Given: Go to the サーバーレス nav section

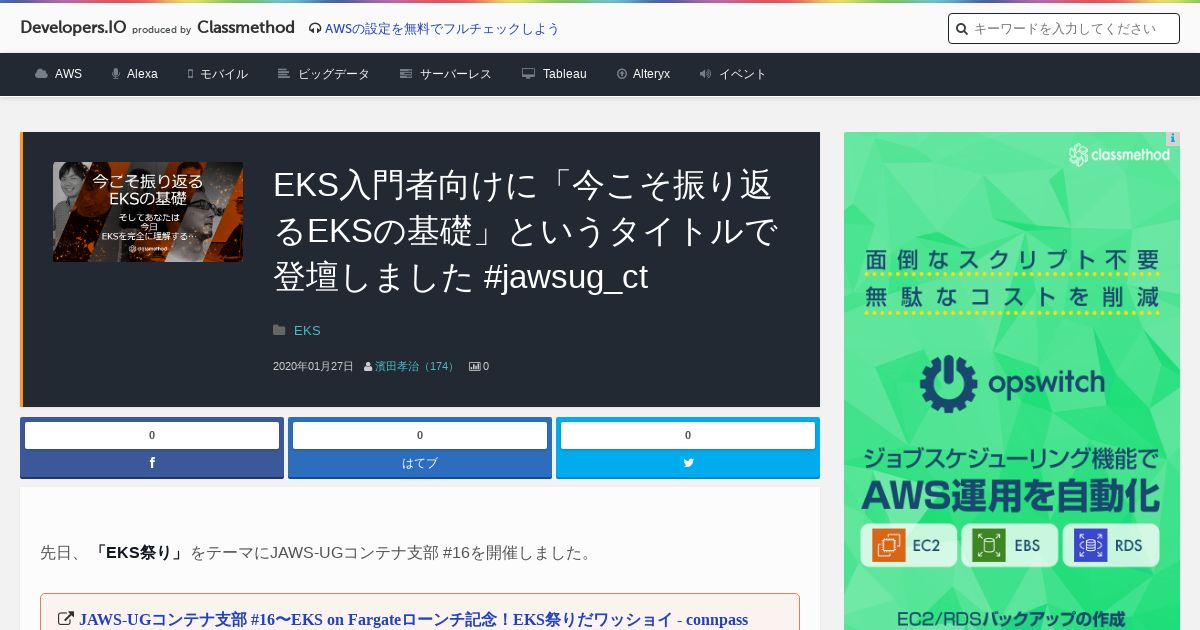Looking at the screenshot, I should tap(445, 74).
